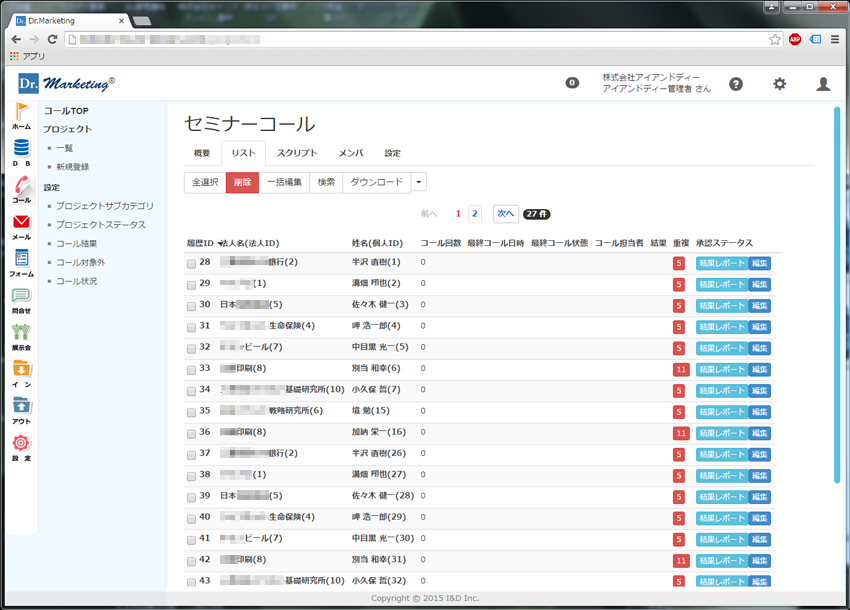
Task: Check the checkbox for row ID 28
Action: point(191,263)
